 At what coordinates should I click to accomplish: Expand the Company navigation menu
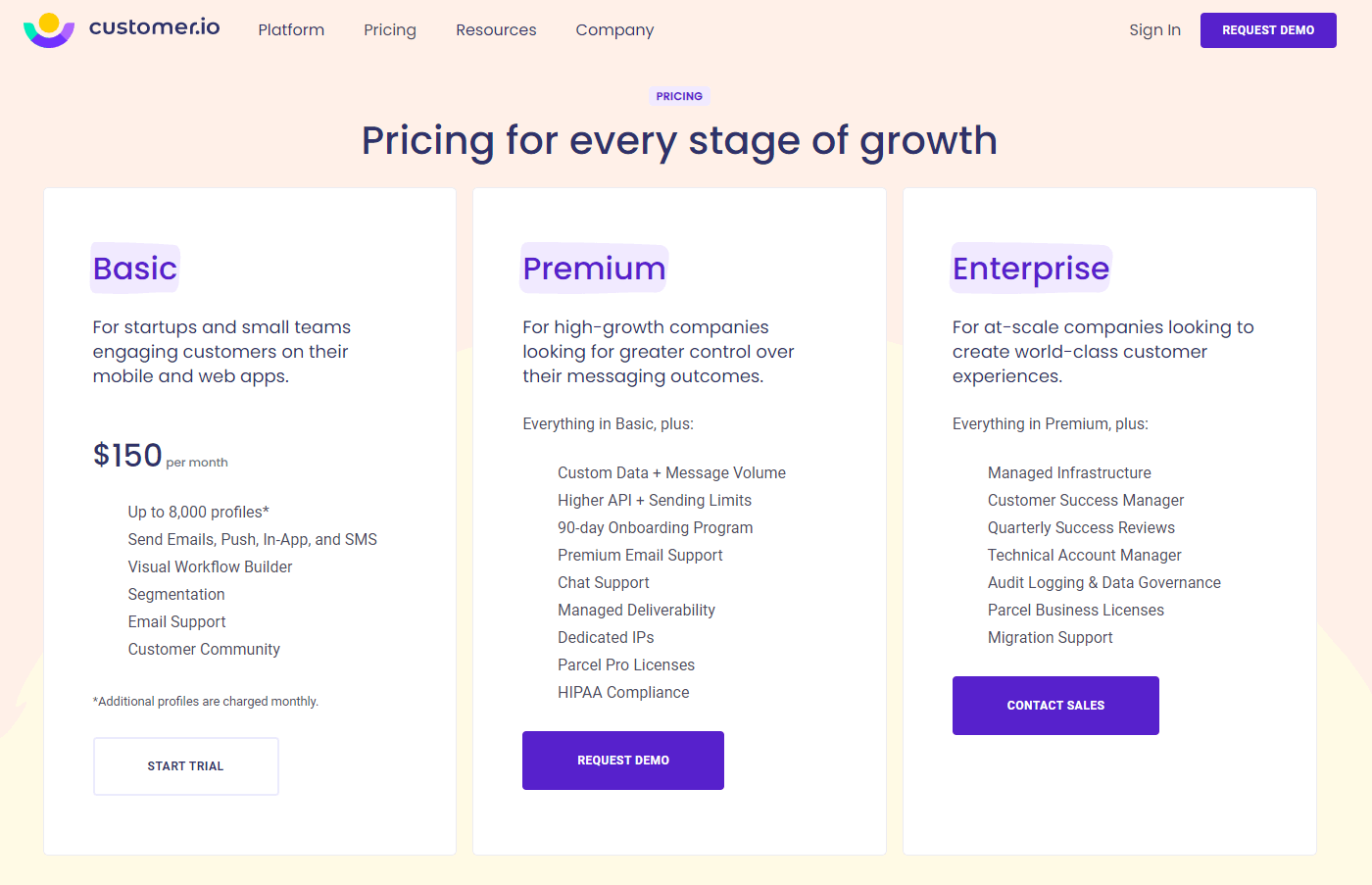(x=614, y=30)
